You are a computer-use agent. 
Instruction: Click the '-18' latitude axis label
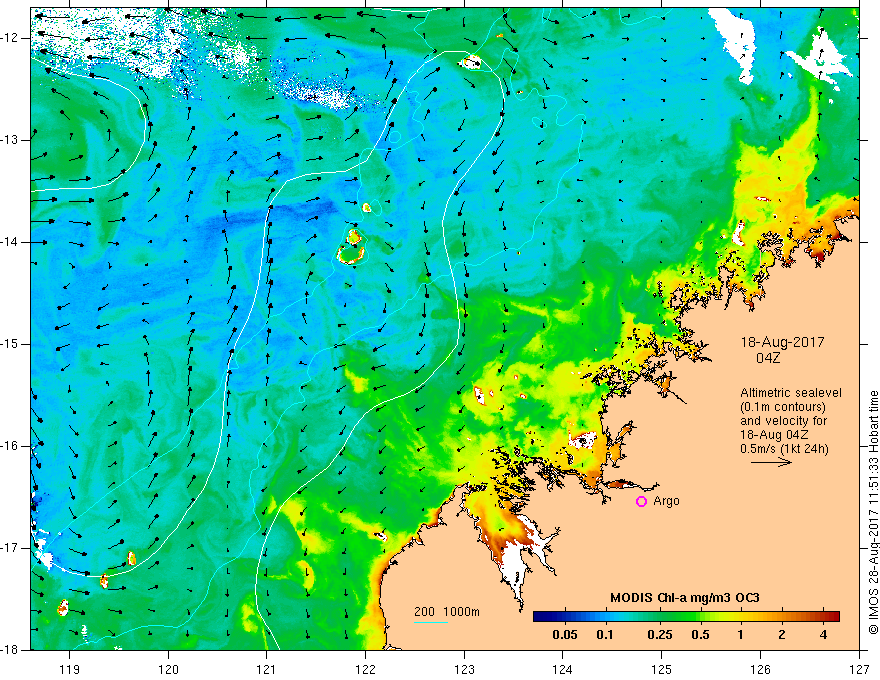pos(10,650)
